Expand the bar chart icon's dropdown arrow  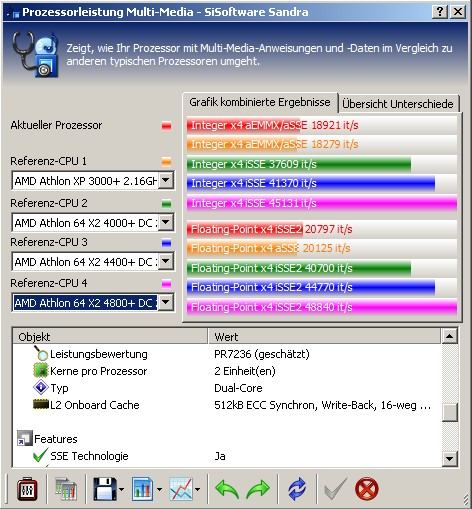tap(159, 489)
